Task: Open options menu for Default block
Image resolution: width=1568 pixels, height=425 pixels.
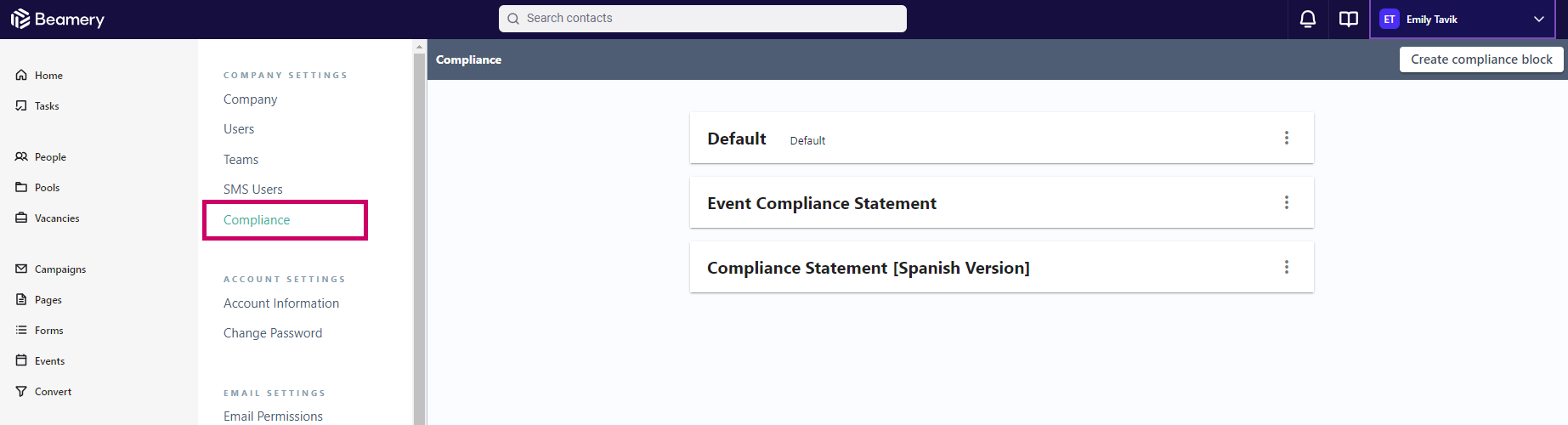Action: (x=1287, y=138)
